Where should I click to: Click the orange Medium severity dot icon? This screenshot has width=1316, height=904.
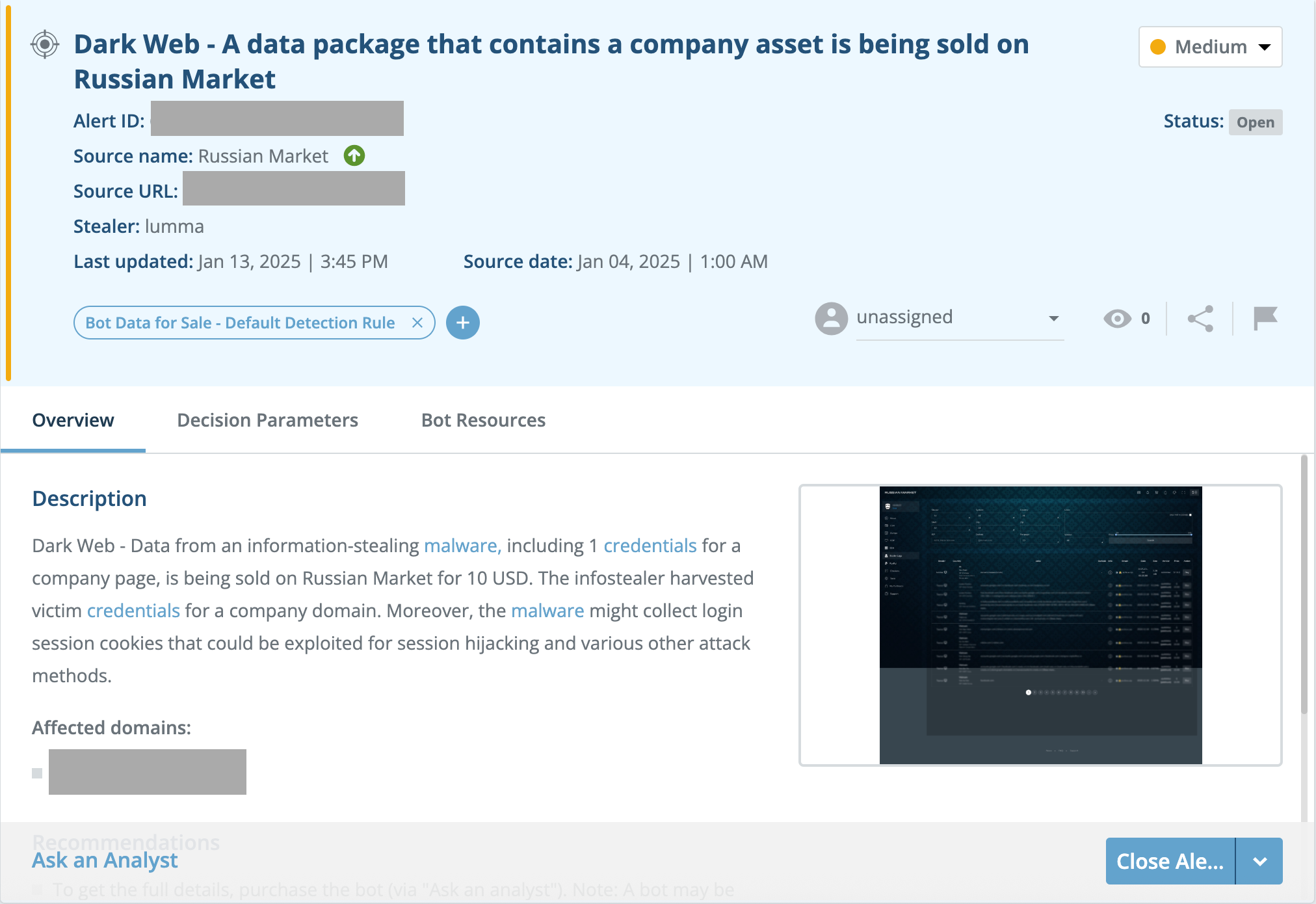(x=1157, y=46)
